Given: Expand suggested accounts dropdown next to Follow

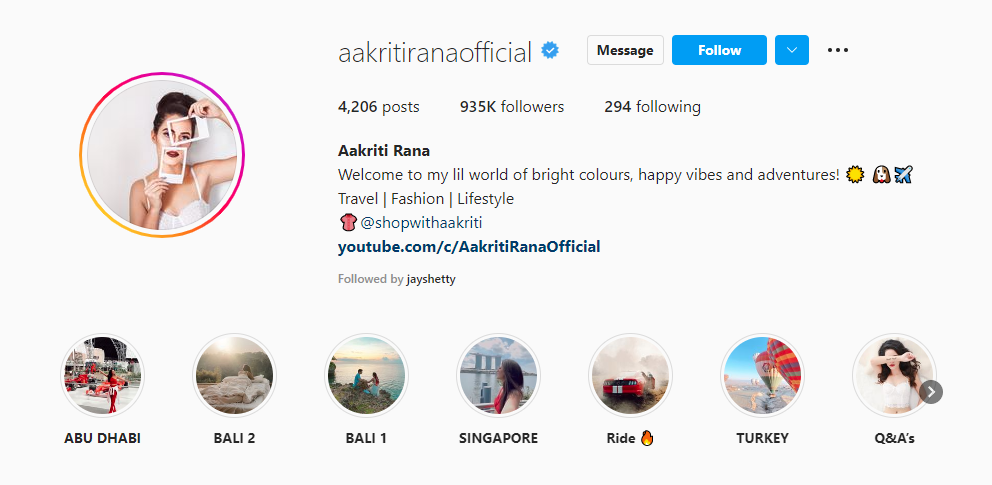Looking at the screenshot, I should pos(791,50).
